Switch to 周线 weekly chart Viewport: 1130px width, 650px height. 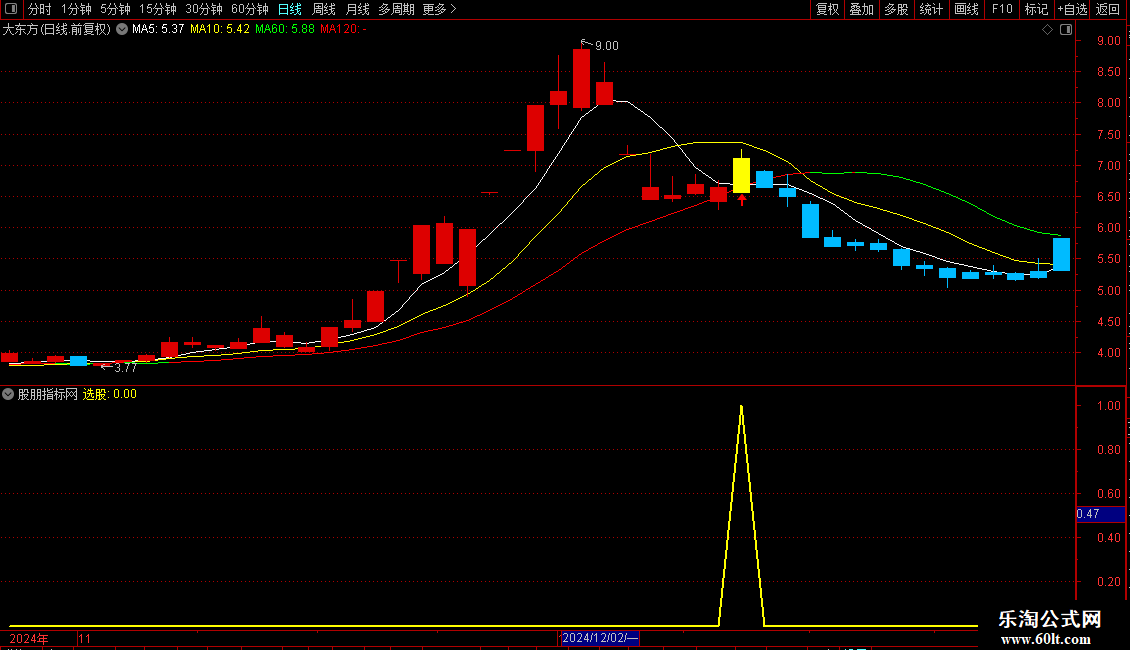tap(324, 9)
